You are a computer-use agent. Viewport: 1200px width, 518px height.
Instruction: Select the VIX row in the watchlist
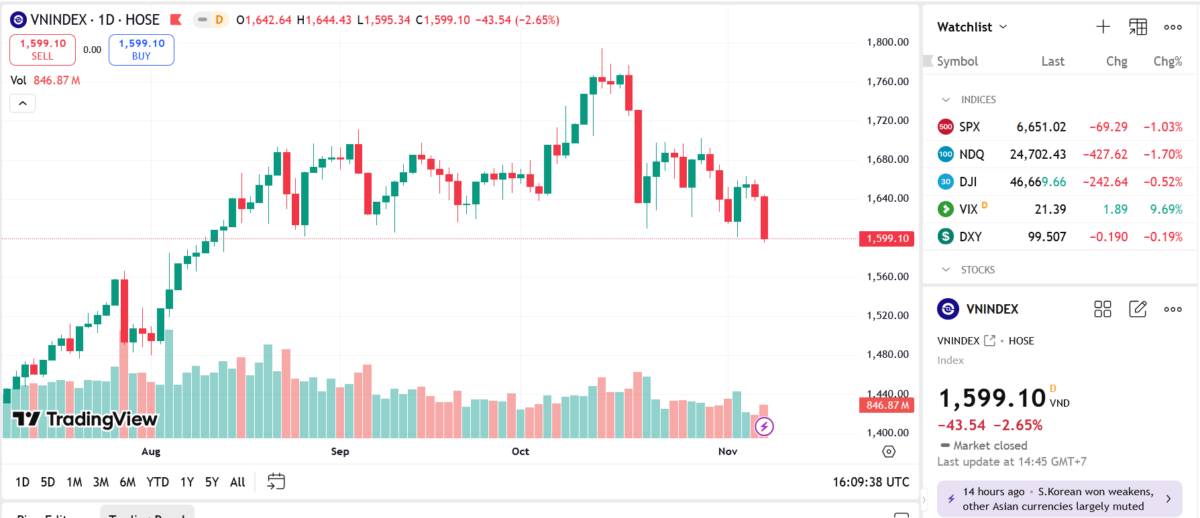point(1060,209)
